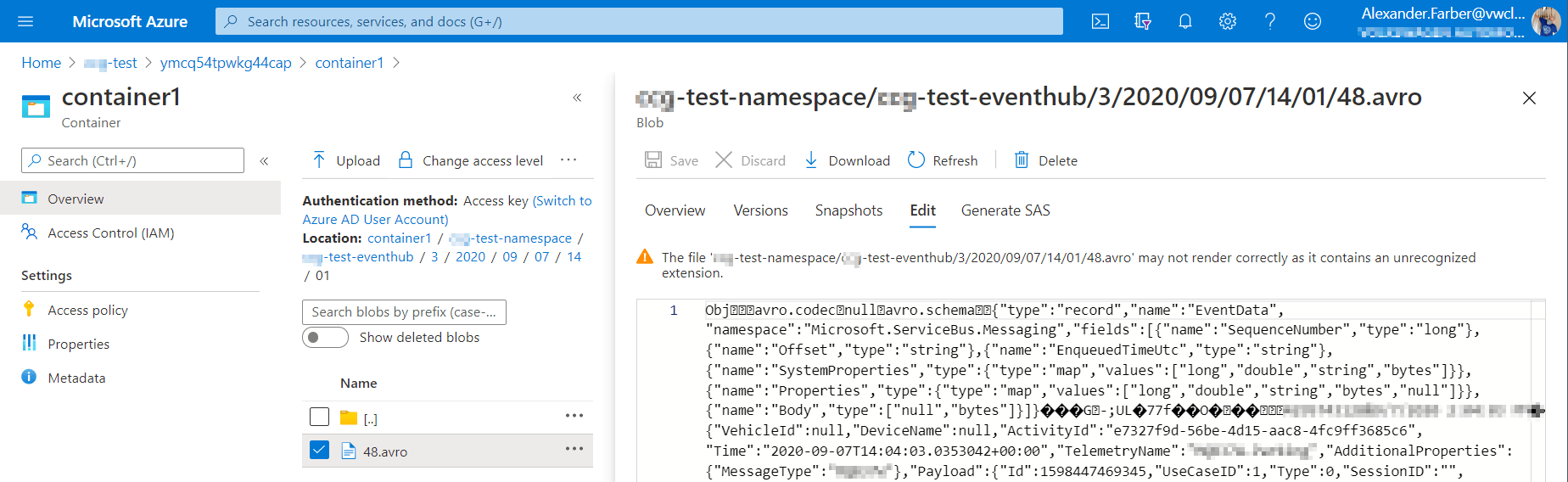This screenshot has width=1568, height=482.
Task: Open the portal hamburger menu
Action: (25, 22)
